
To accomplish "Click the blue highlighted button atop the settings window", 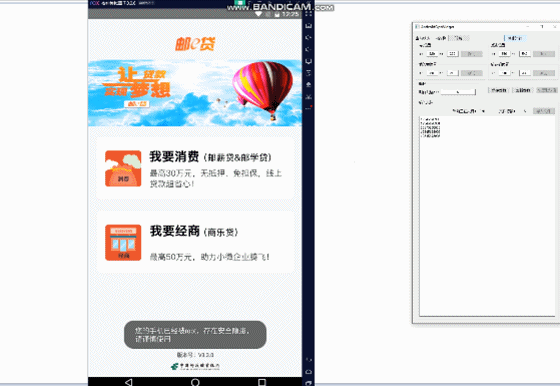I will click(515, 38).
